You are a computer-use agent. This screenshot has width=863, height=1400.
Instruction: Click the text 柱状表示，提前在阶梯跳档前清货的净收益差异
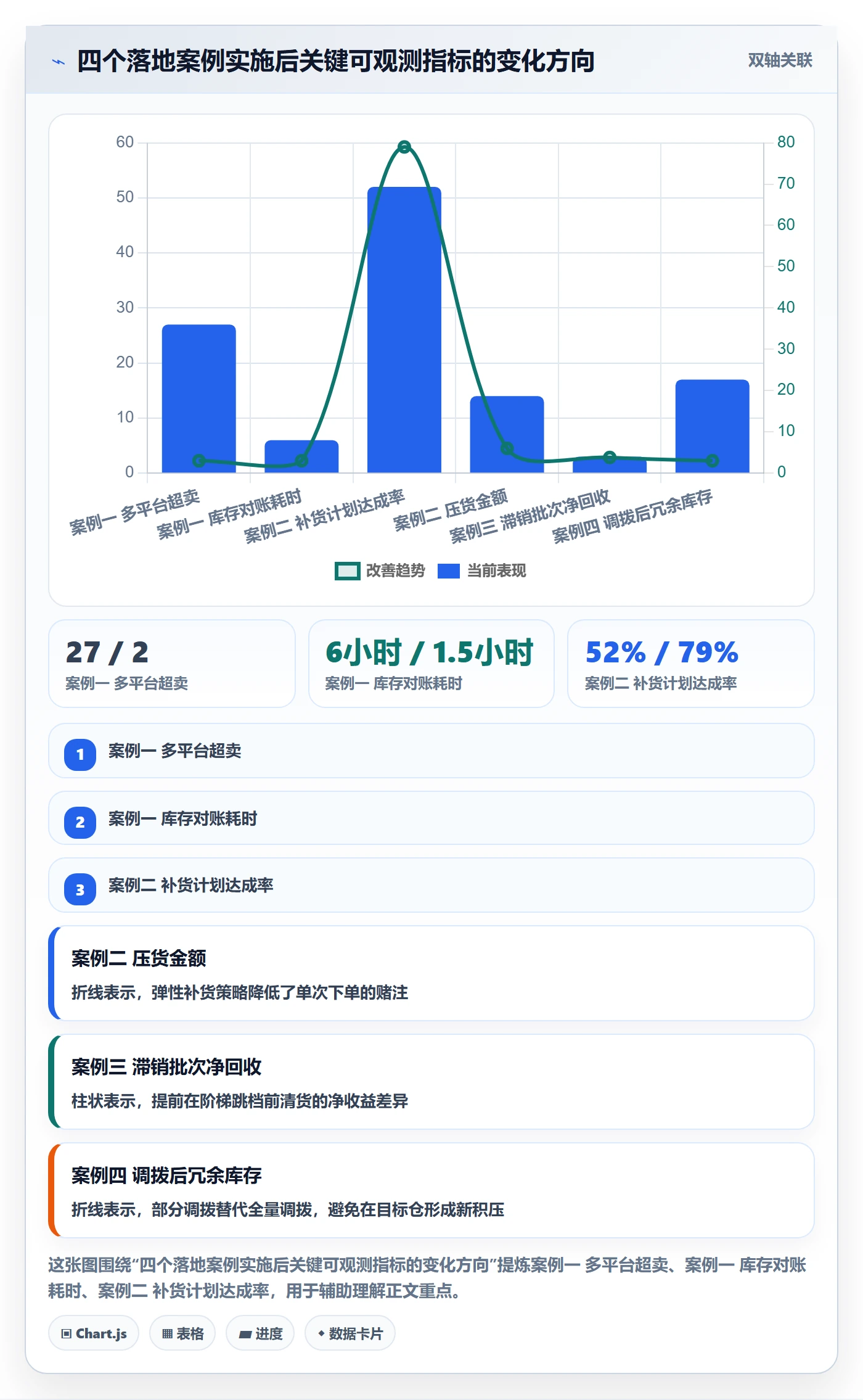[x=240, y=1101]
